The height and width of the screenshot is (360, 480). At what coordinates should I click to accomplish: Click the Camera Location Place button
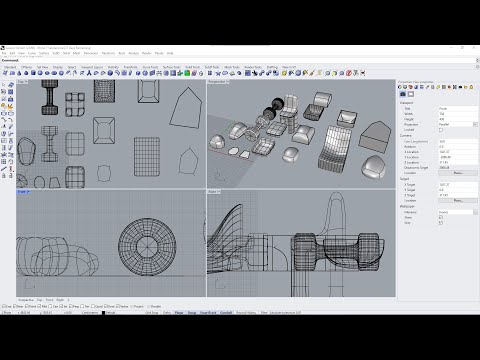point(458,173)
